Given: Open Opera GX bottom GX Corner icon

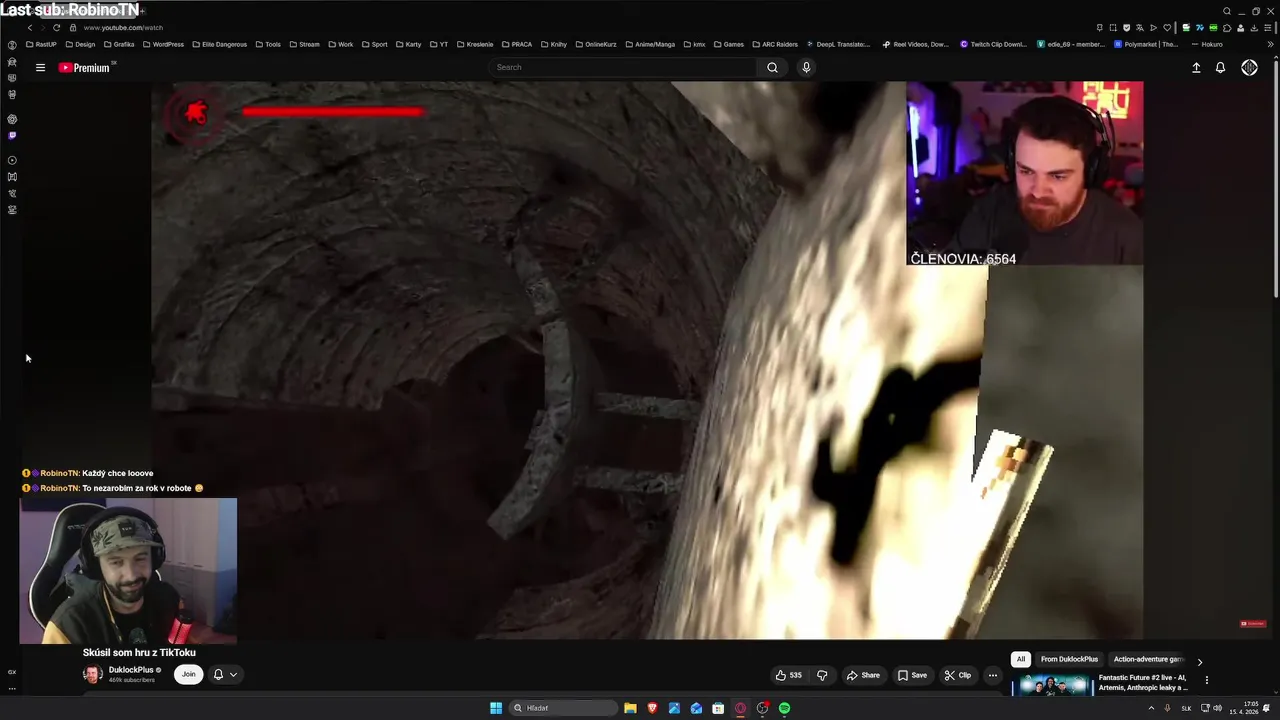Looking at the screenshot, I should [12, 672].
